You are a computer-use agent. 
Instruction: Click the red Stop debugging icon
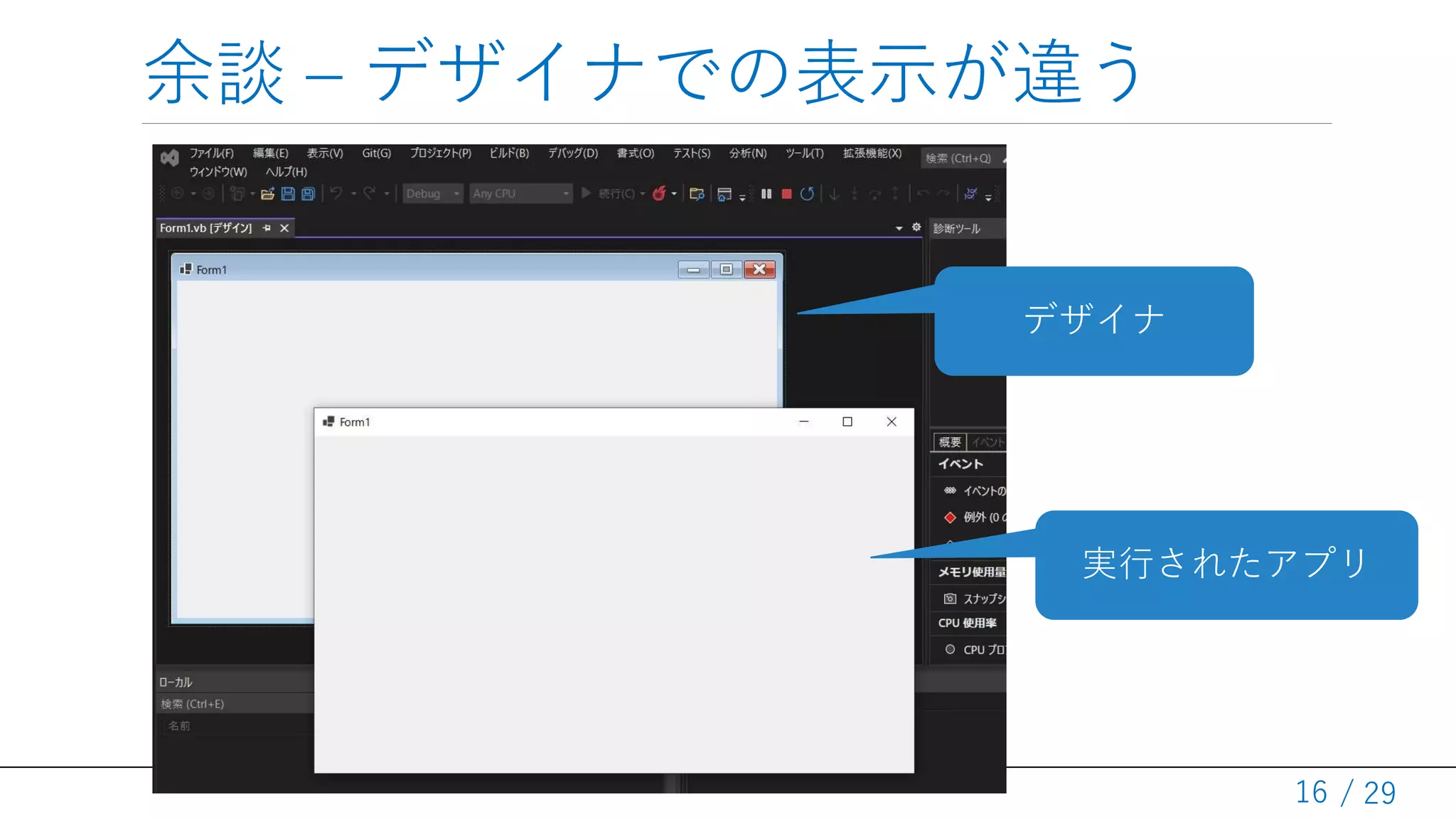tap(786, 193)
